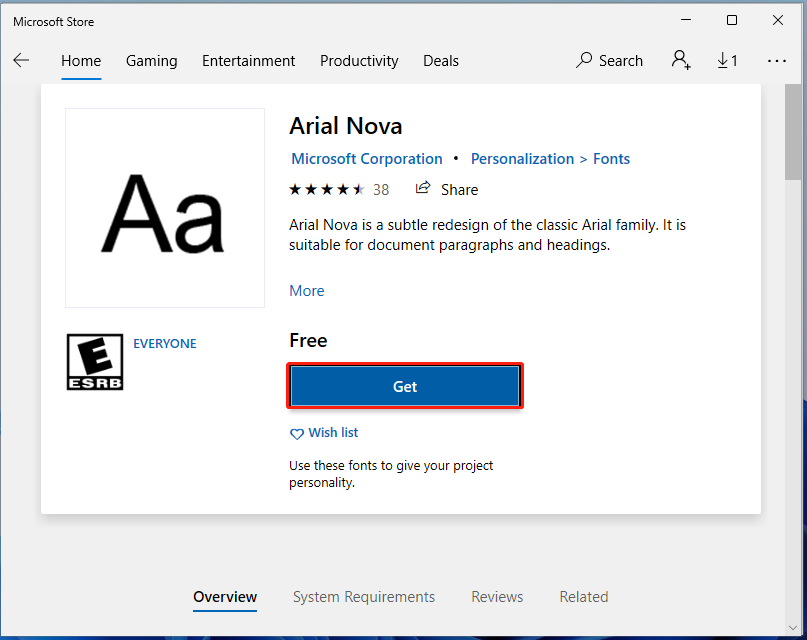Expand description with More link
The height and width of the screenshot is (640, 807).
pos(307,291)
